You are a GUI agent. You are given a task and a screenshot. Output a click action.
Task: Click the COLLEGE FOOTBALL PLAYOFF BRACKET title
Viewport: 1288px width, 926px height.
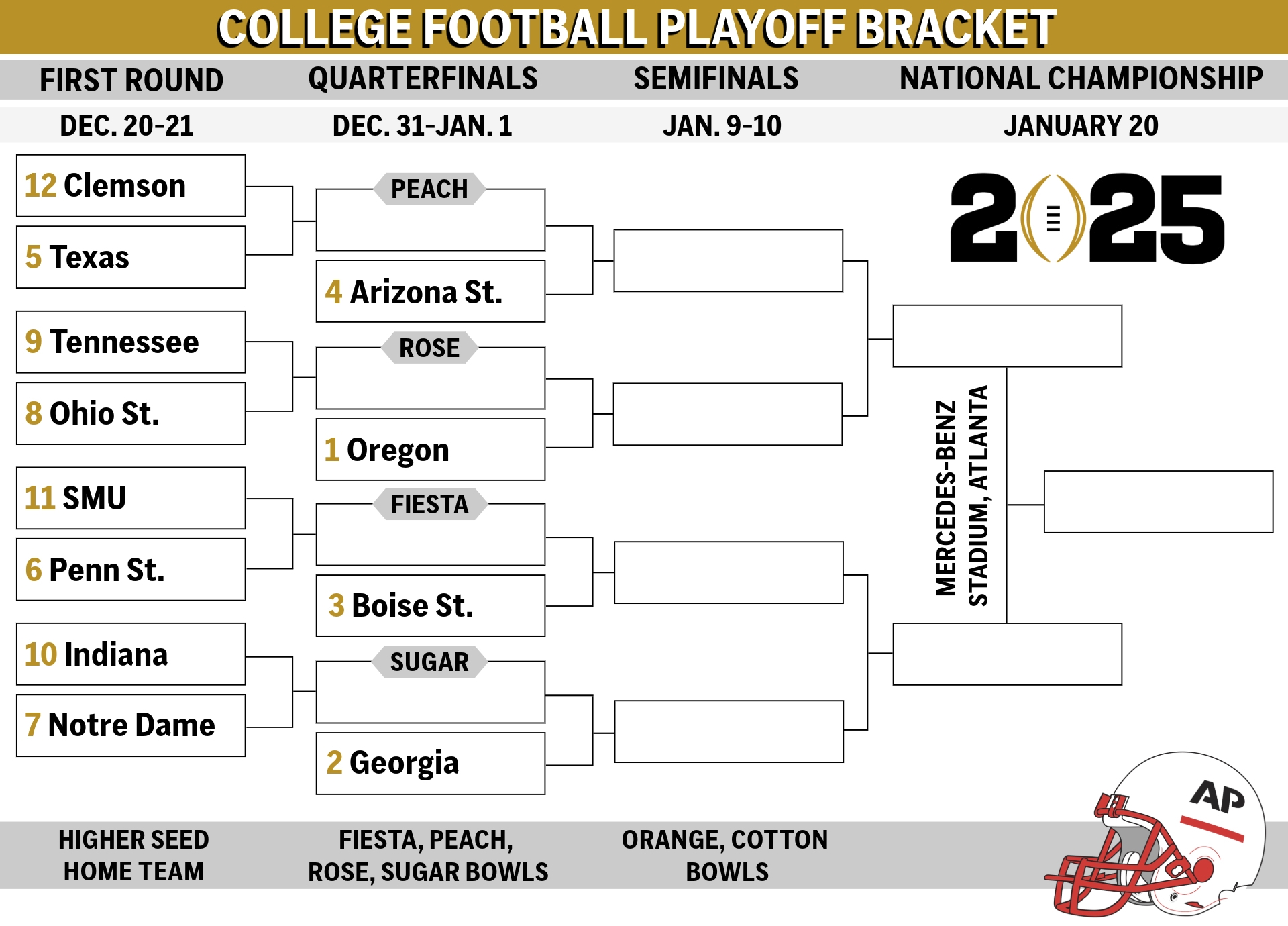pos(637,28)
